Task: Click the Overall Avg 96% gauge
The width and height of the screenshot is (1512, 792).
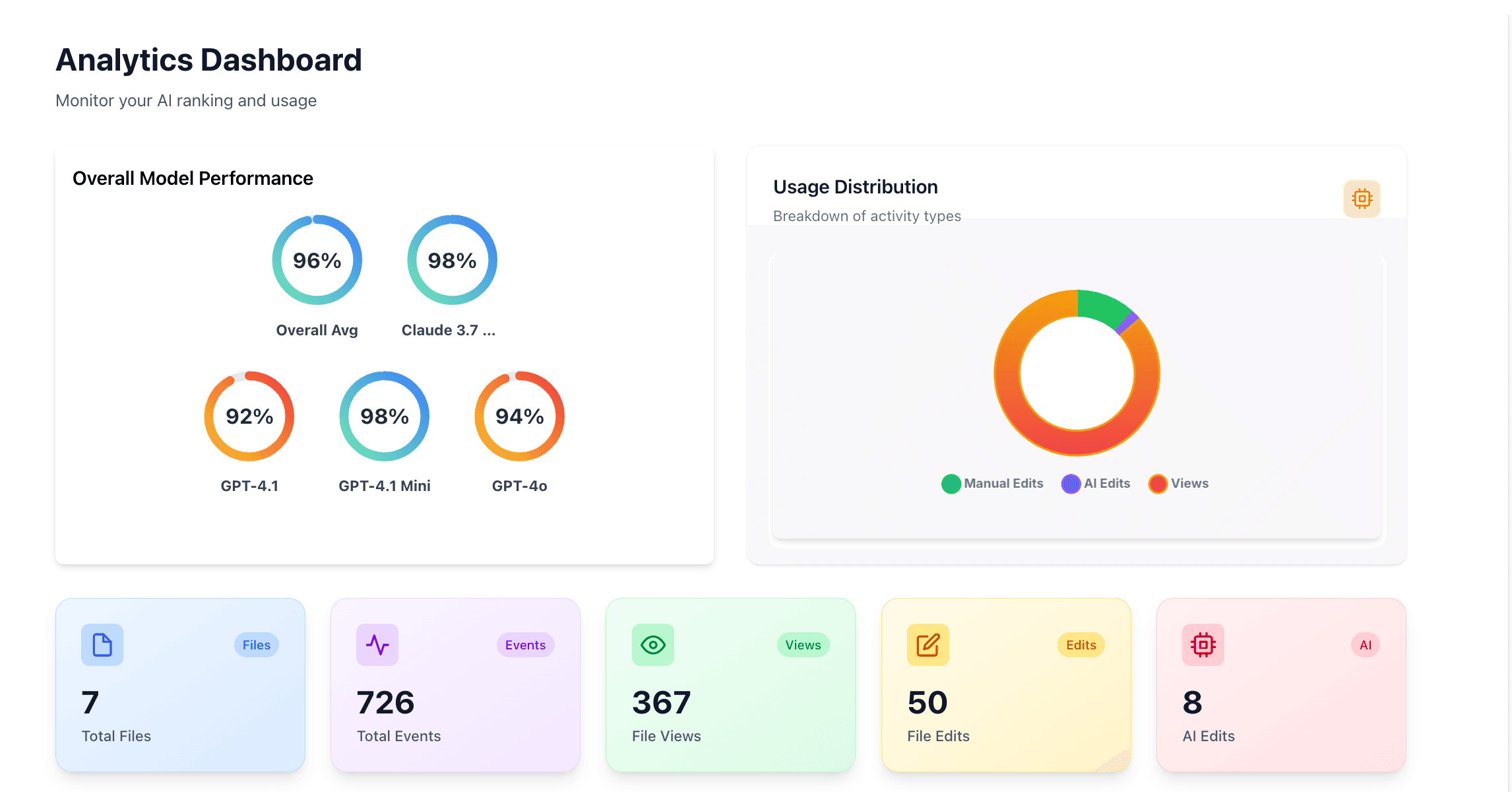Action: pyautogui.click(x=317, y=260)
